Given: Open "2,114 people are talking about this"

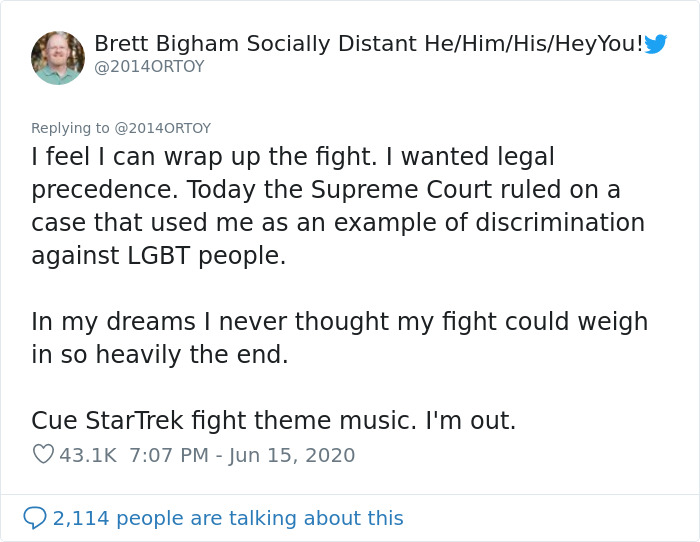Looking at the screenshot, I should (228, 518).
